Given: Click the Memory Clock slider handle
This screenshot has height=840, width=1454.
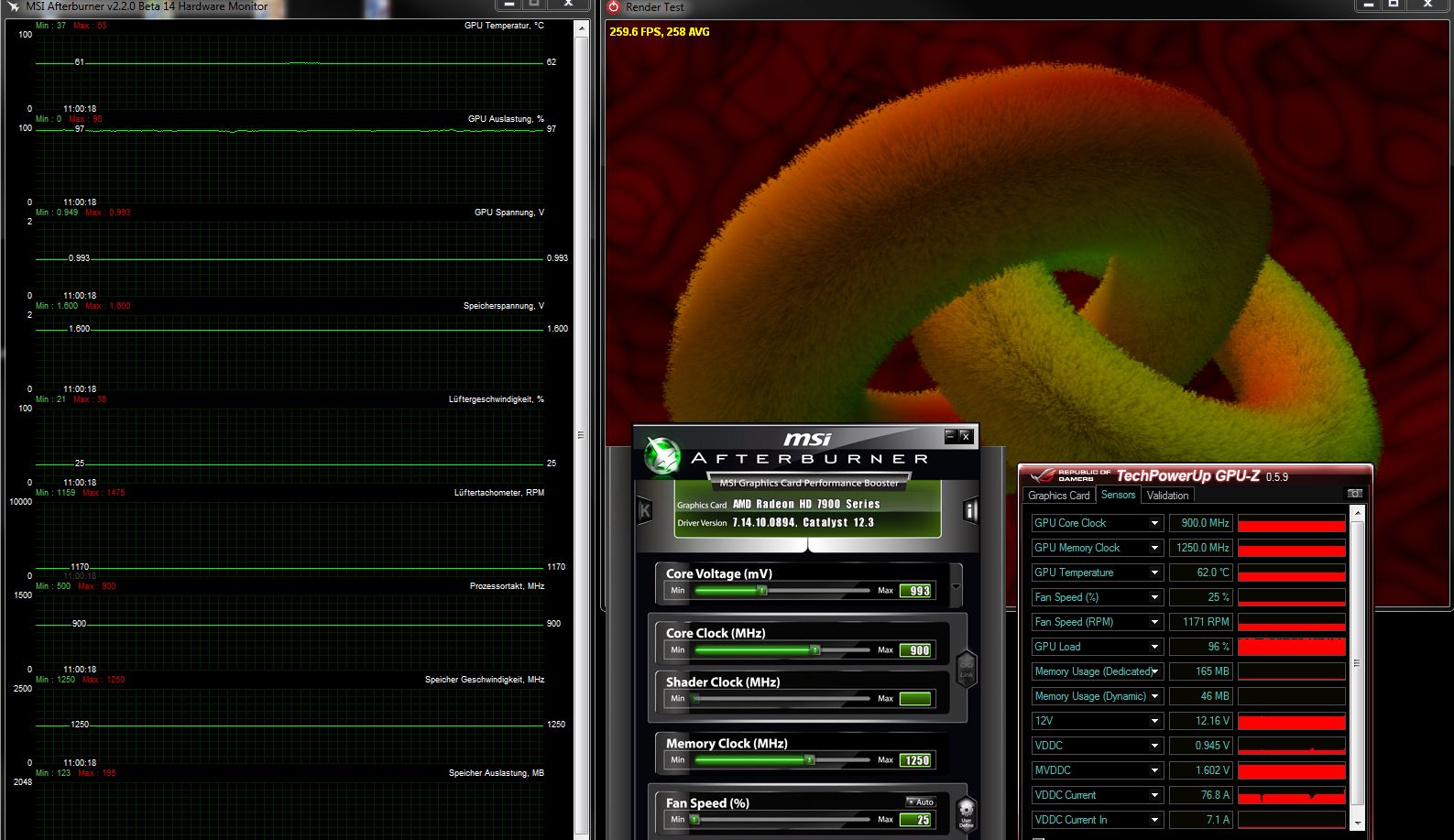Looking at the screenshot, I should 809,760.
